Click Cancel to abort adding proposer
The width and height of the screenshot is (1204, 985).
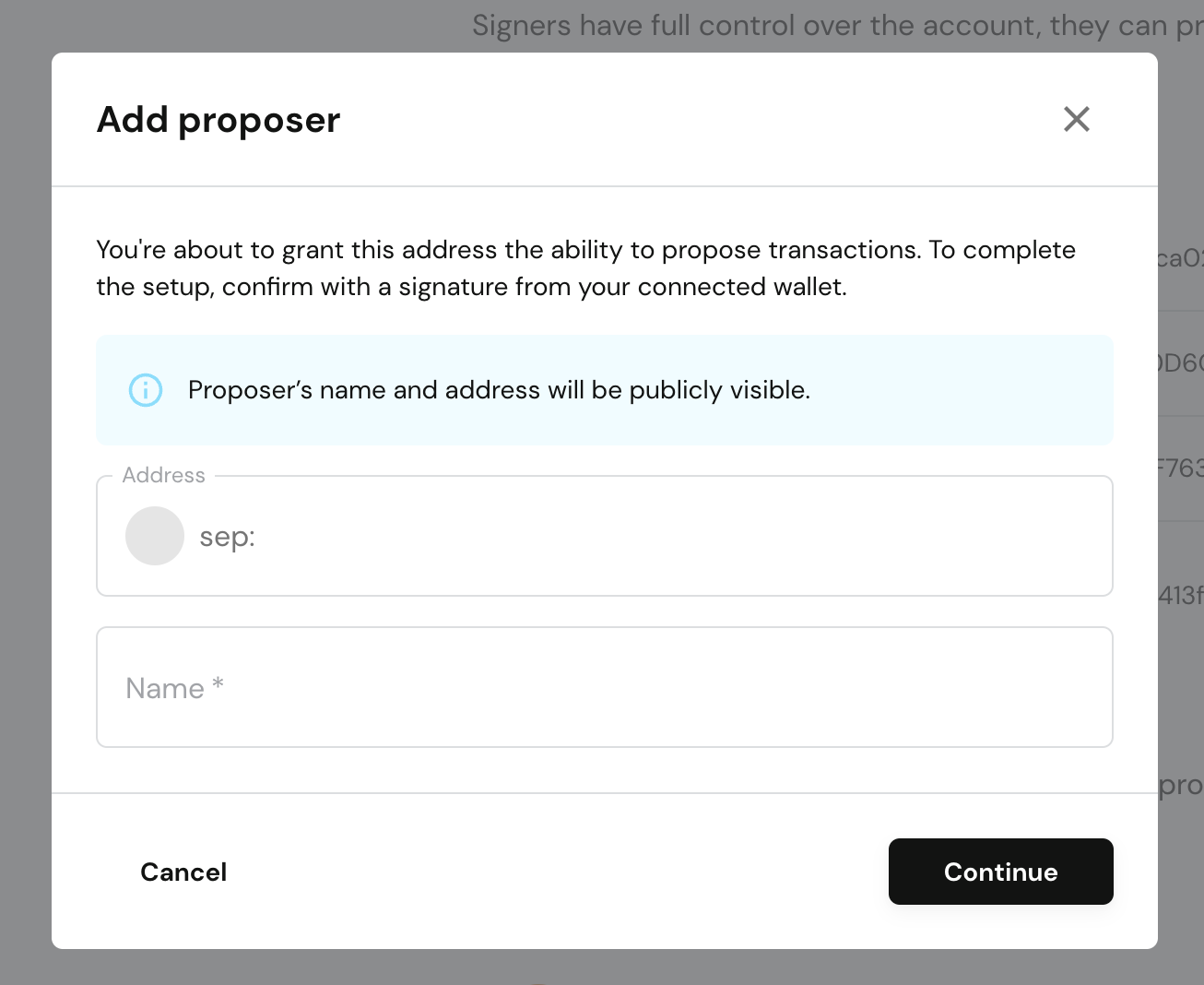[183, 872]
